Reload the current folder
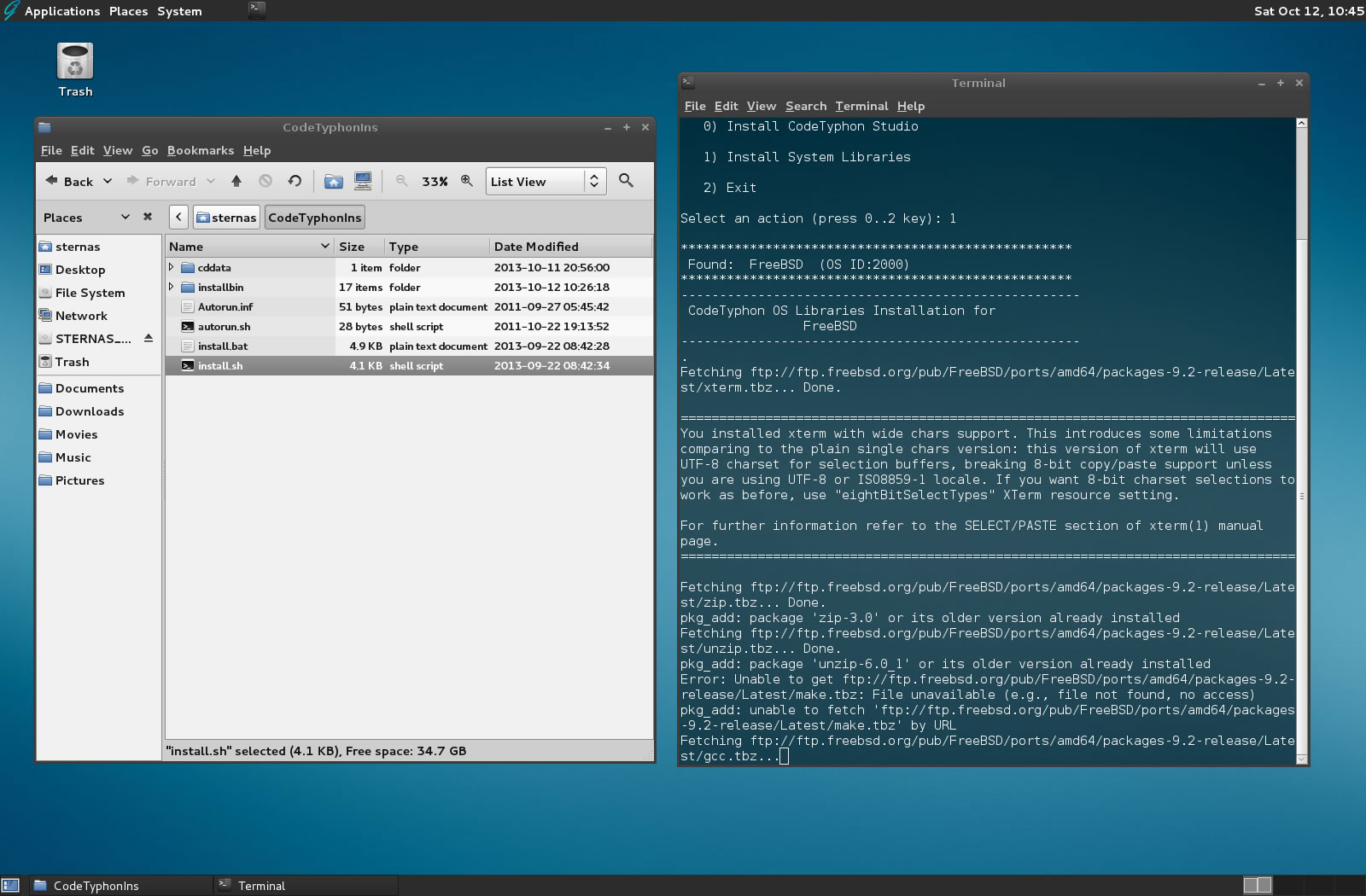Viewport: 1366px width, 896px height. 295,181
